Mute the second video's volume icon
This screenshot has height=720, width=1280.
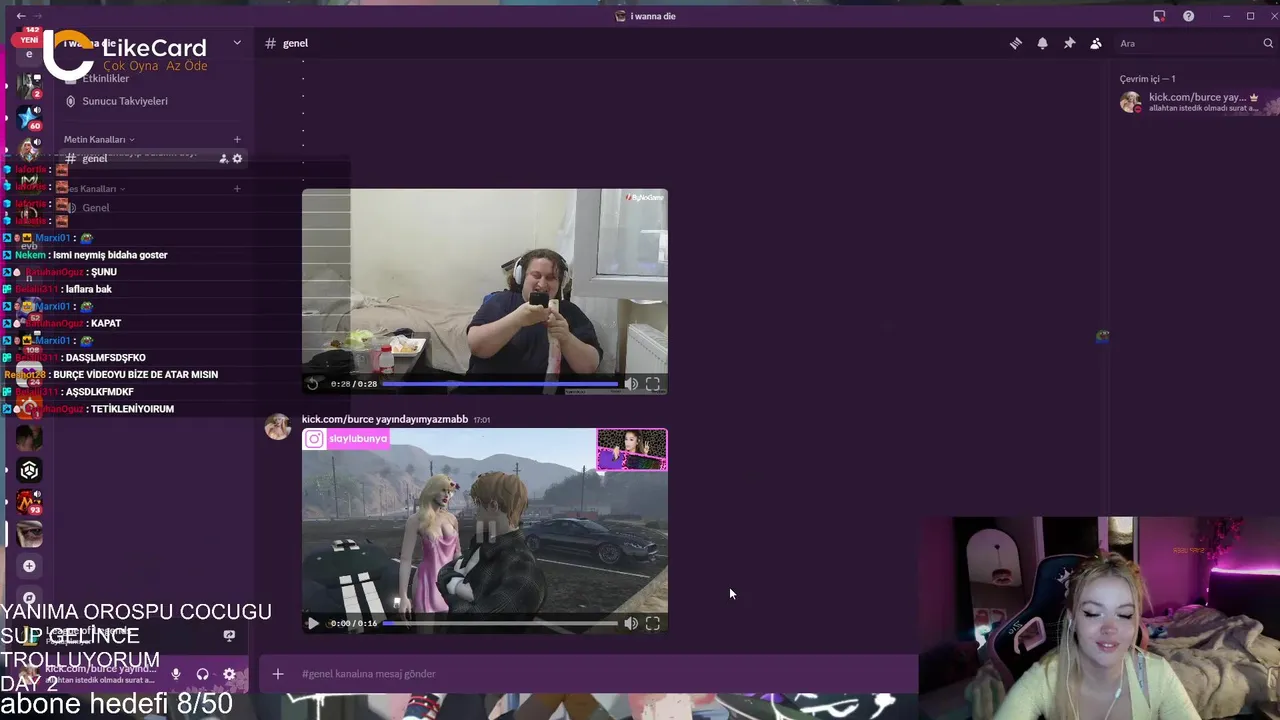click(631, 623)
